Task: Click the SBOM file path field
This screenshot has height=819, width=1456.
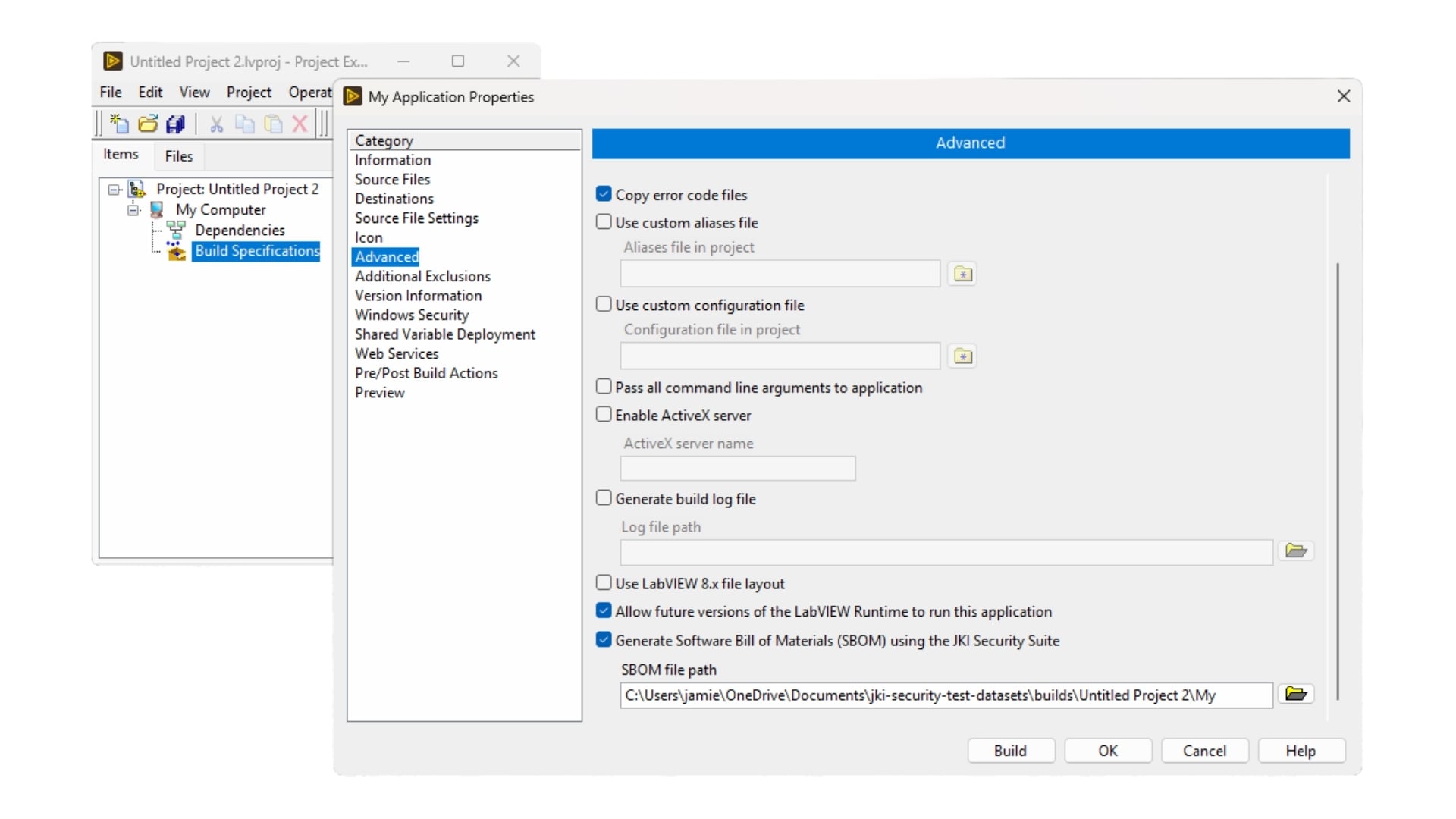Action: coord(946,695)
